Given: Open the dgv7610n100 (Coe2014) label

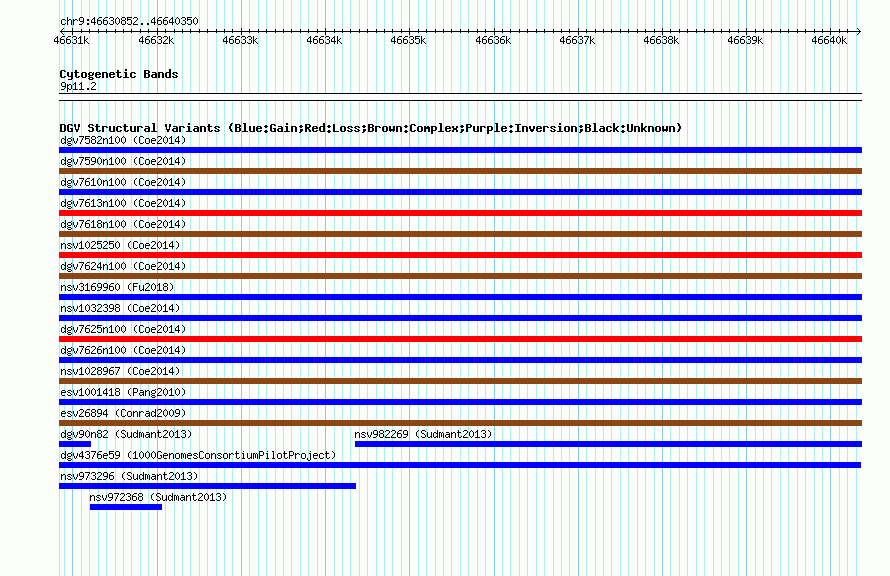Looking at the screenshot, I should (x=123, y=182).
